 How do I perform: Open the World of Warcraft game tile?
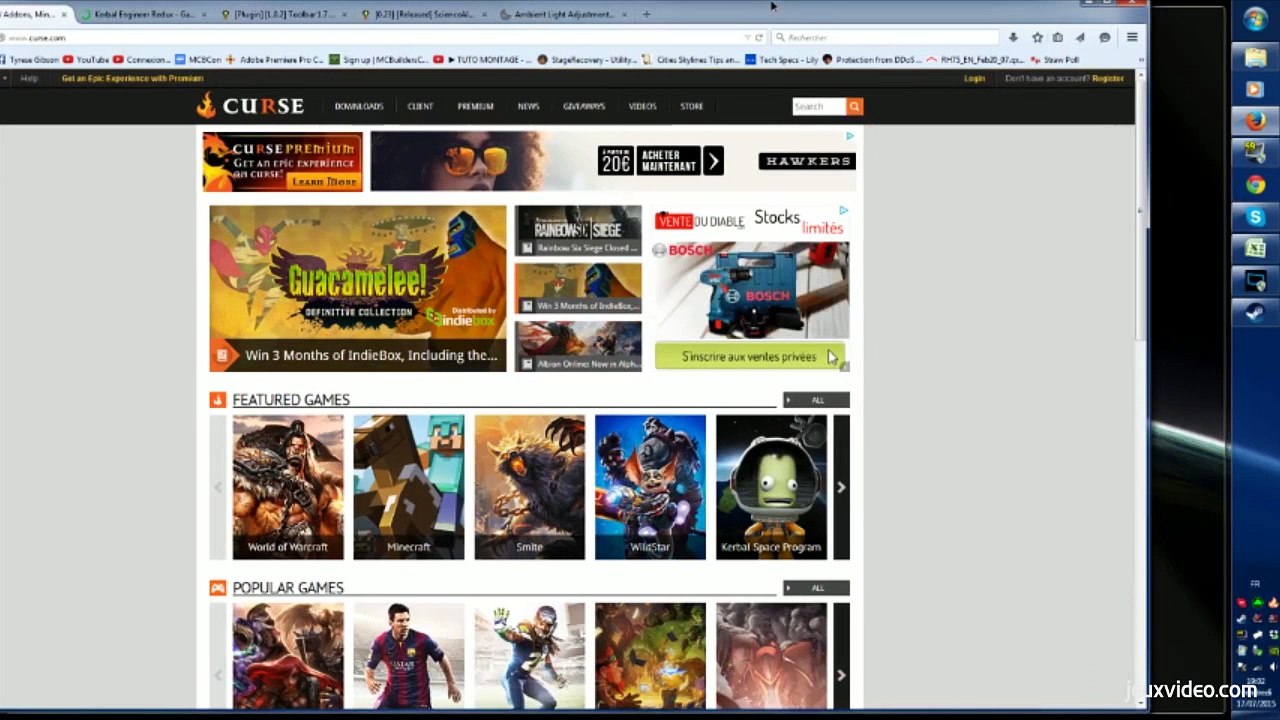click(288, 487)
